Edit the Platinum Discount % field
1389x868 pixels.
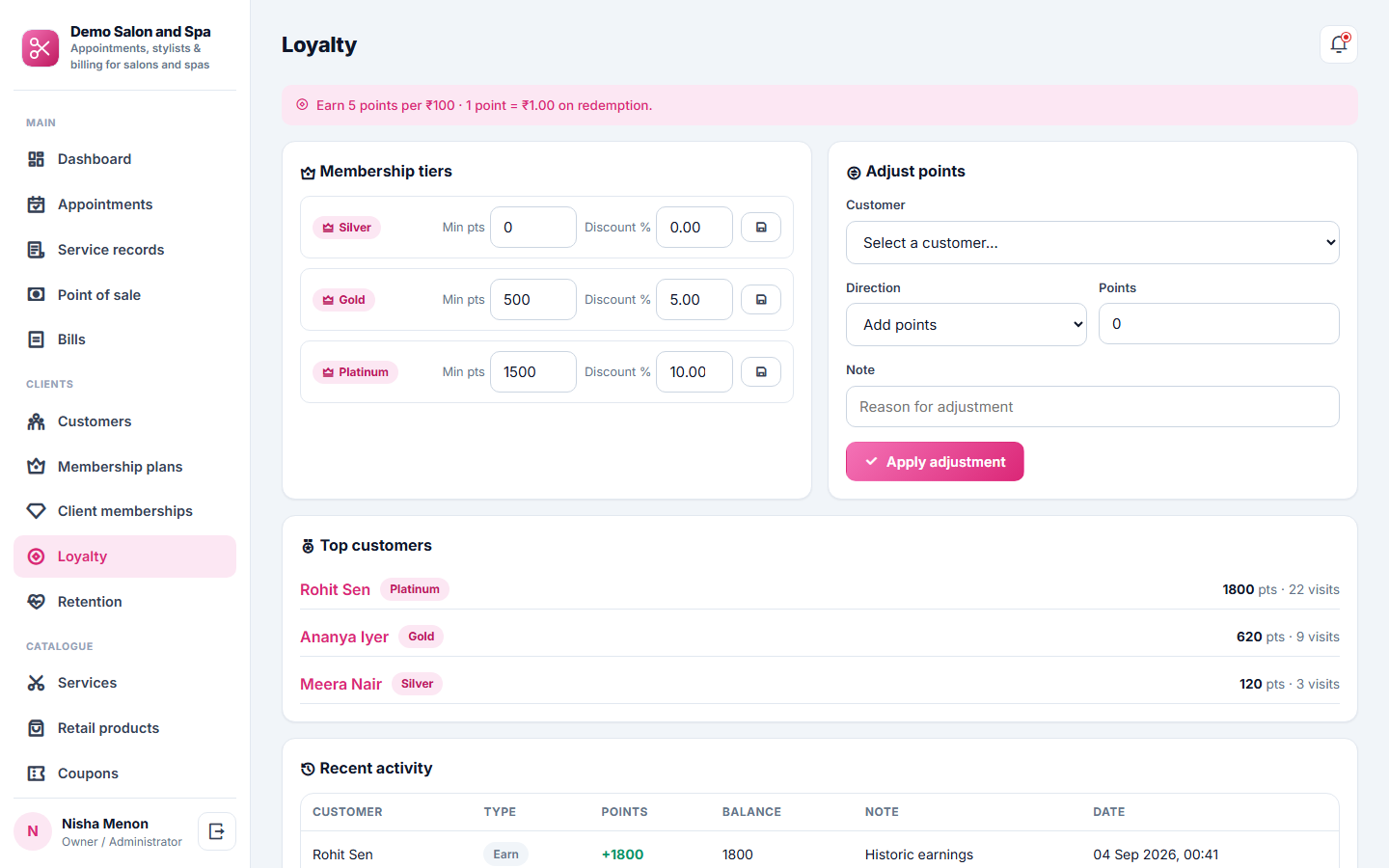click(694, 372)
